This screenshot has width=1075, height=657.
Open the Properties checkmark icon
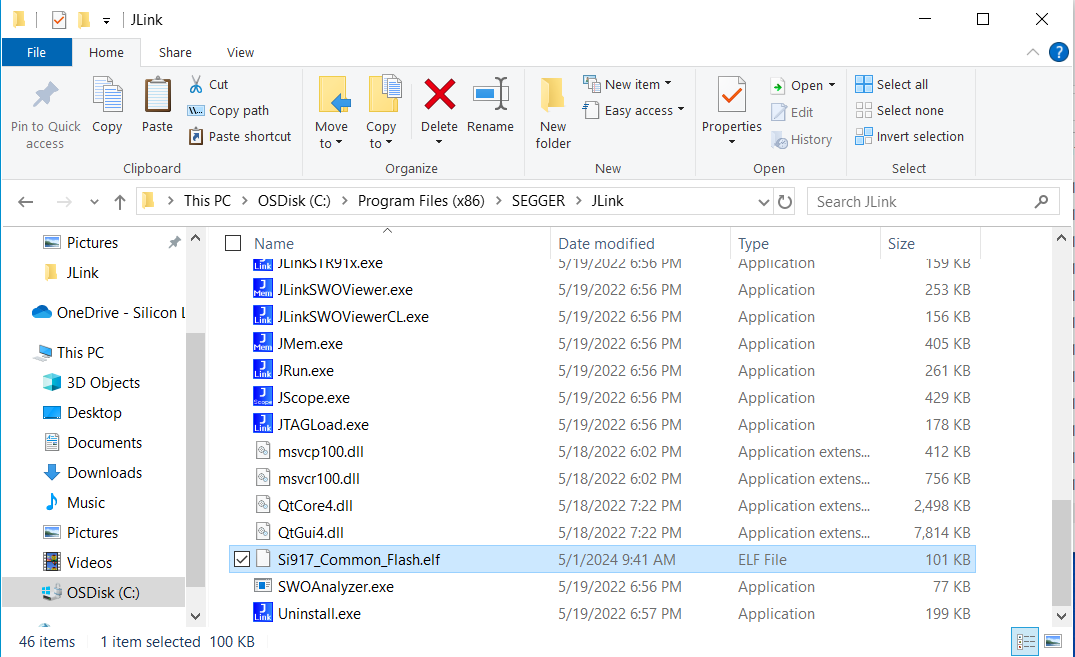click(732, 95)
